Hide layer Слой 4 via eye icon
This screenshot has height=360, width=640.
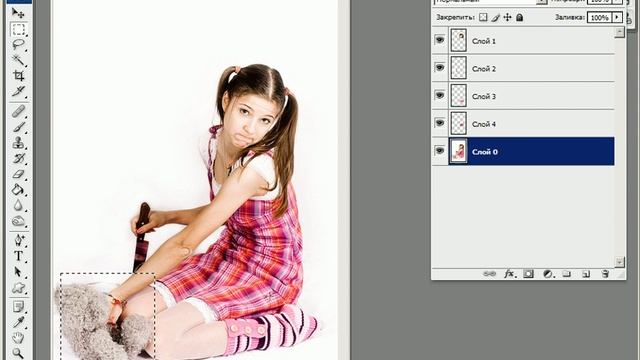[440, 122]
